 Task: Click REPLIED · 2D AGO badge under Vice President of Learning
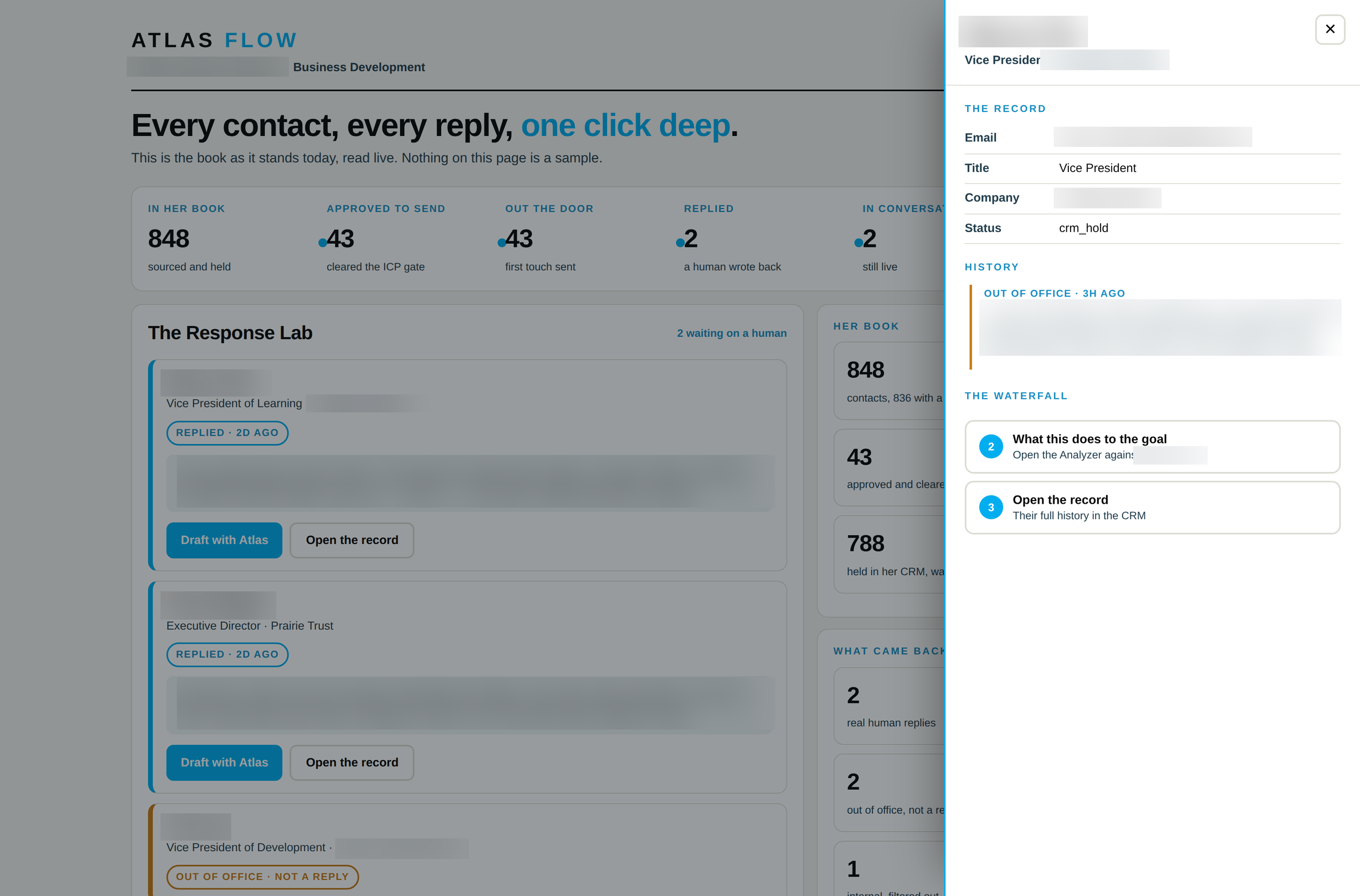click(x=227, y=432)
